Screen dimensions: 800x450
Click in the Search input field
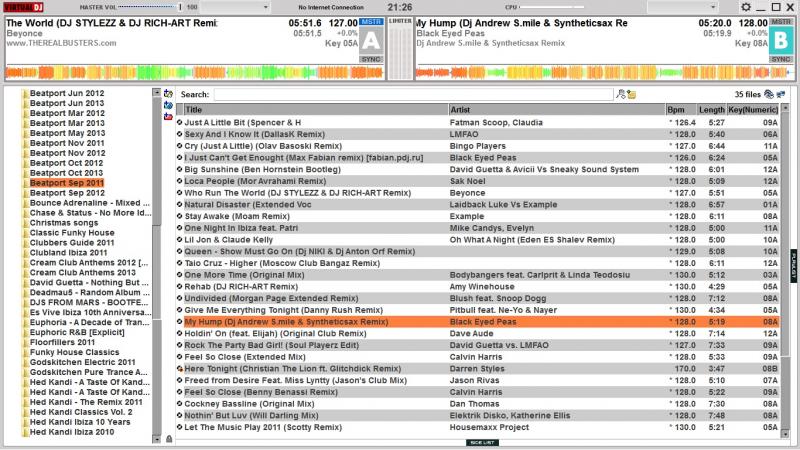click(x=413, y=94)
